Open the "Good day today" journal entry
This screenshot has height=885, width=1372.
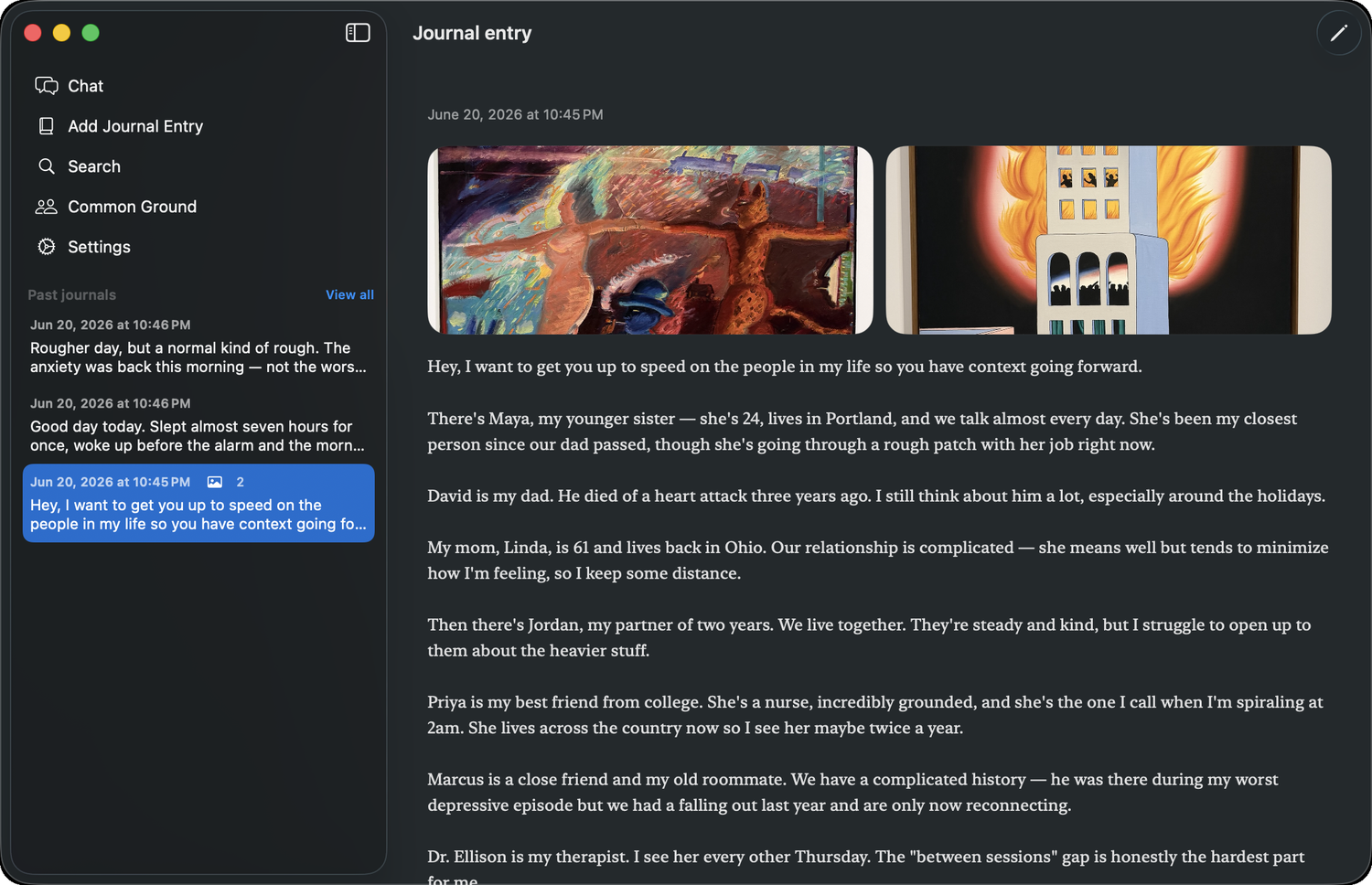coord(198,425)
